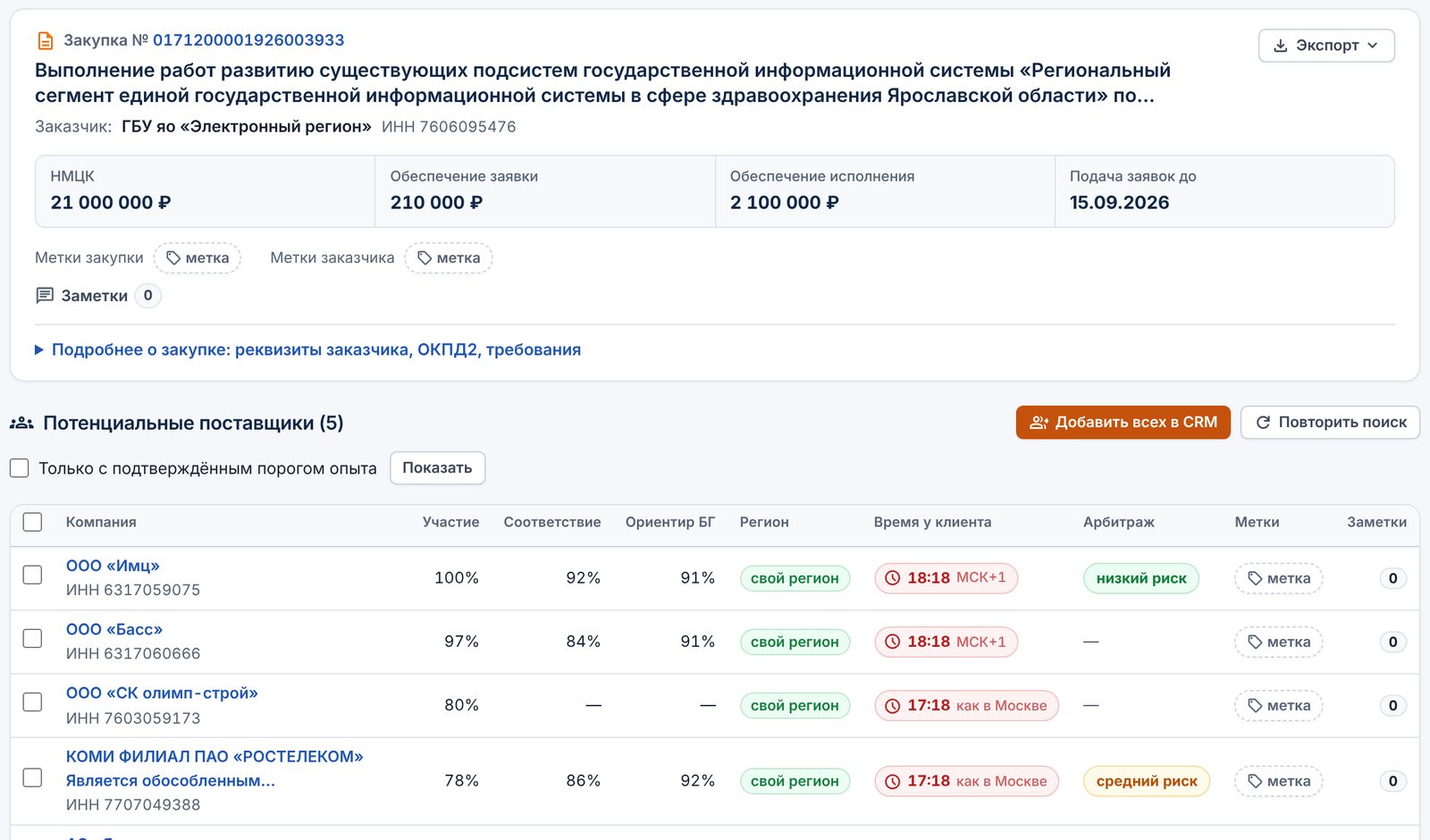Click clock icon in ООО «СК олимп-строй» time badge

[892, 706]
